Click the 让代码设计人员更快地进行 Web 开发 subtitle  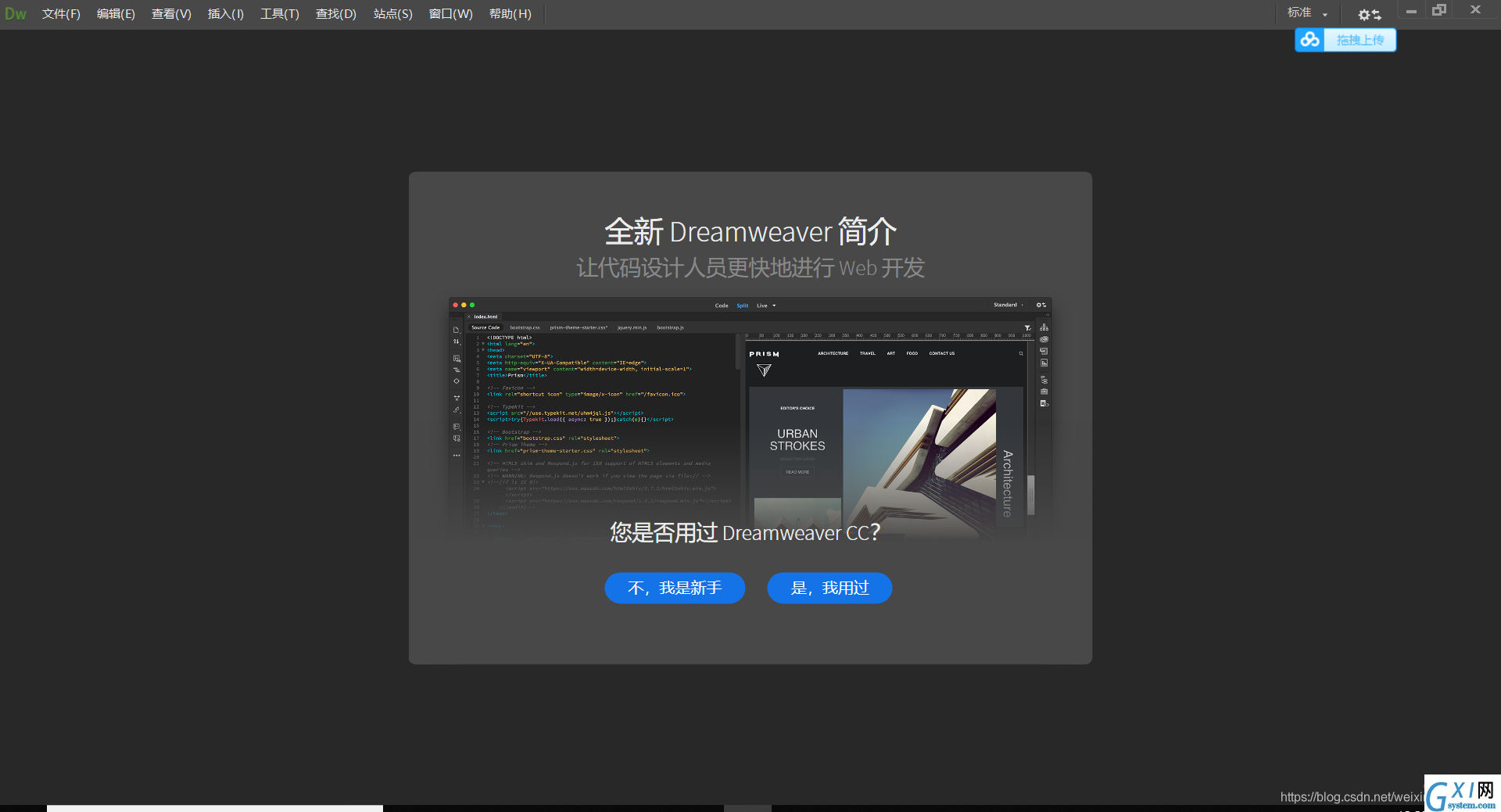pos(750,268)
